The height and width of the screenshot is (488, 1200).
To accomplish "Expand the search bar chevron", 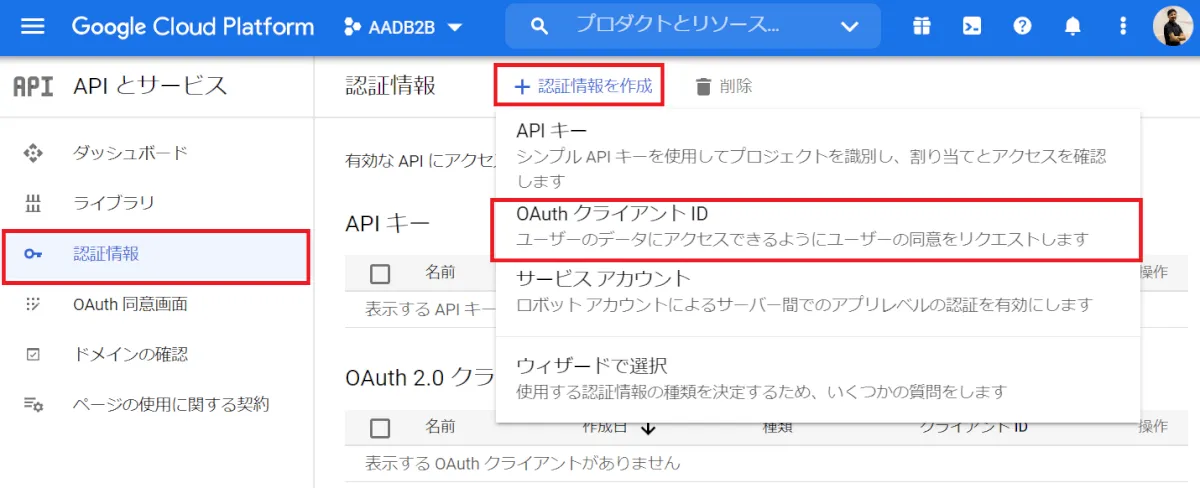I will click(x=850, y=27).
